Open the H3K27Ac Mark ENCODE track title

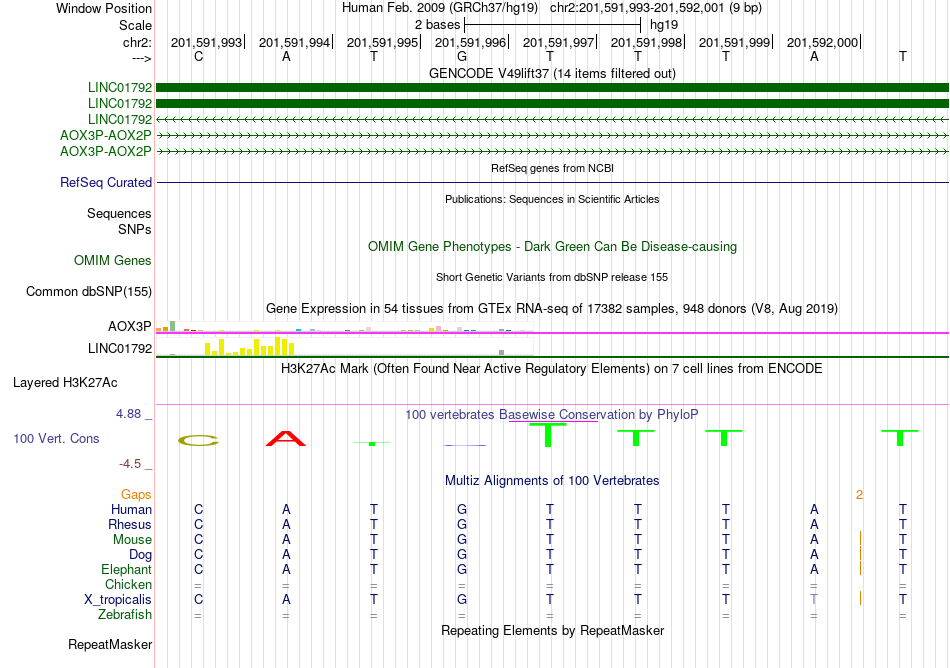coord(552,368)
